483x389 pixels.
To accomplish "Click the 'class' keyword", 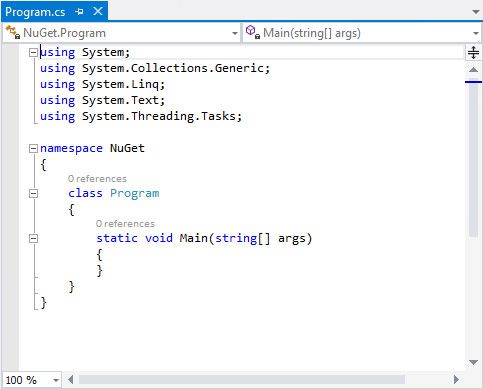I will (x=85, y=193).
